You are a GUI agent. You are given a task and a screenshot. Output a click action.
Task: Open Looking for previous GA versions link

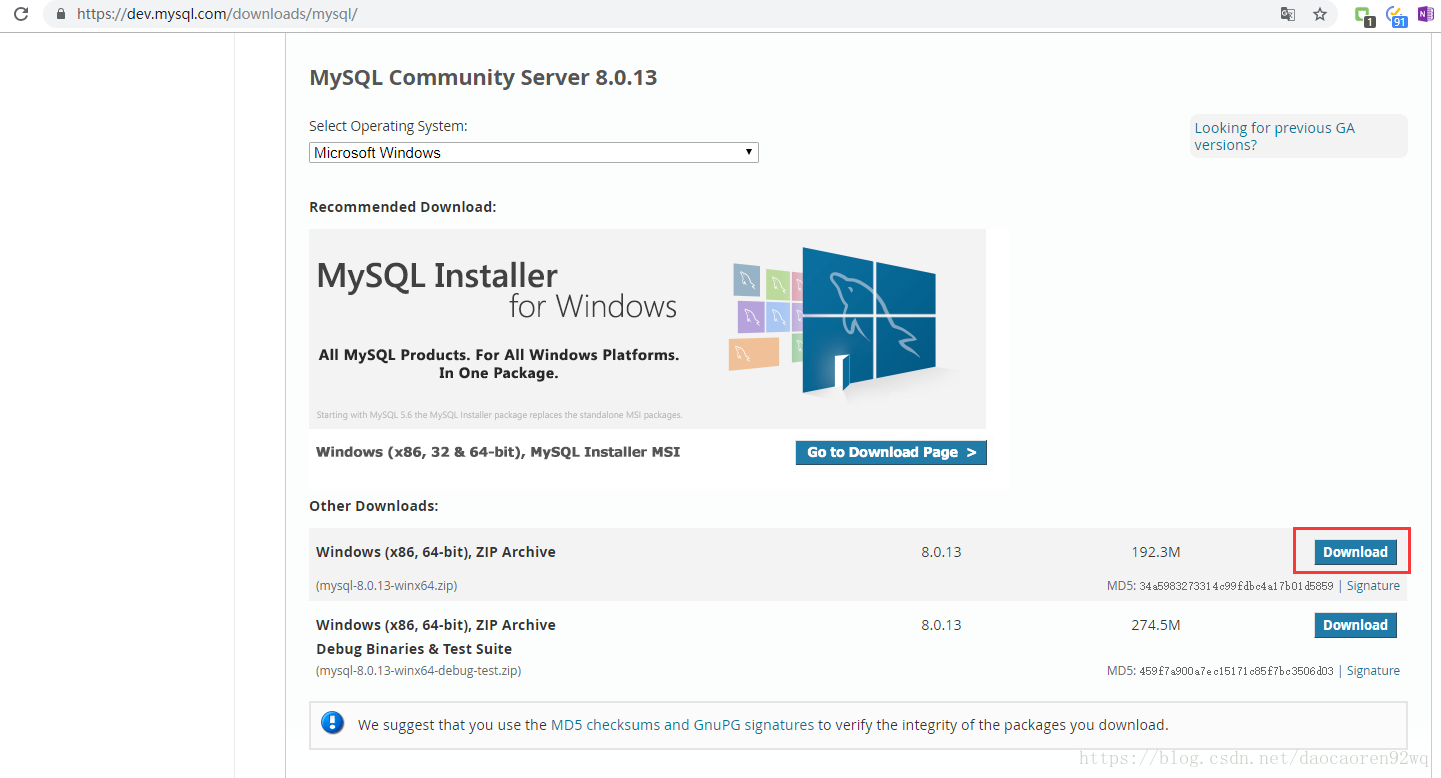coord(1274,136)
